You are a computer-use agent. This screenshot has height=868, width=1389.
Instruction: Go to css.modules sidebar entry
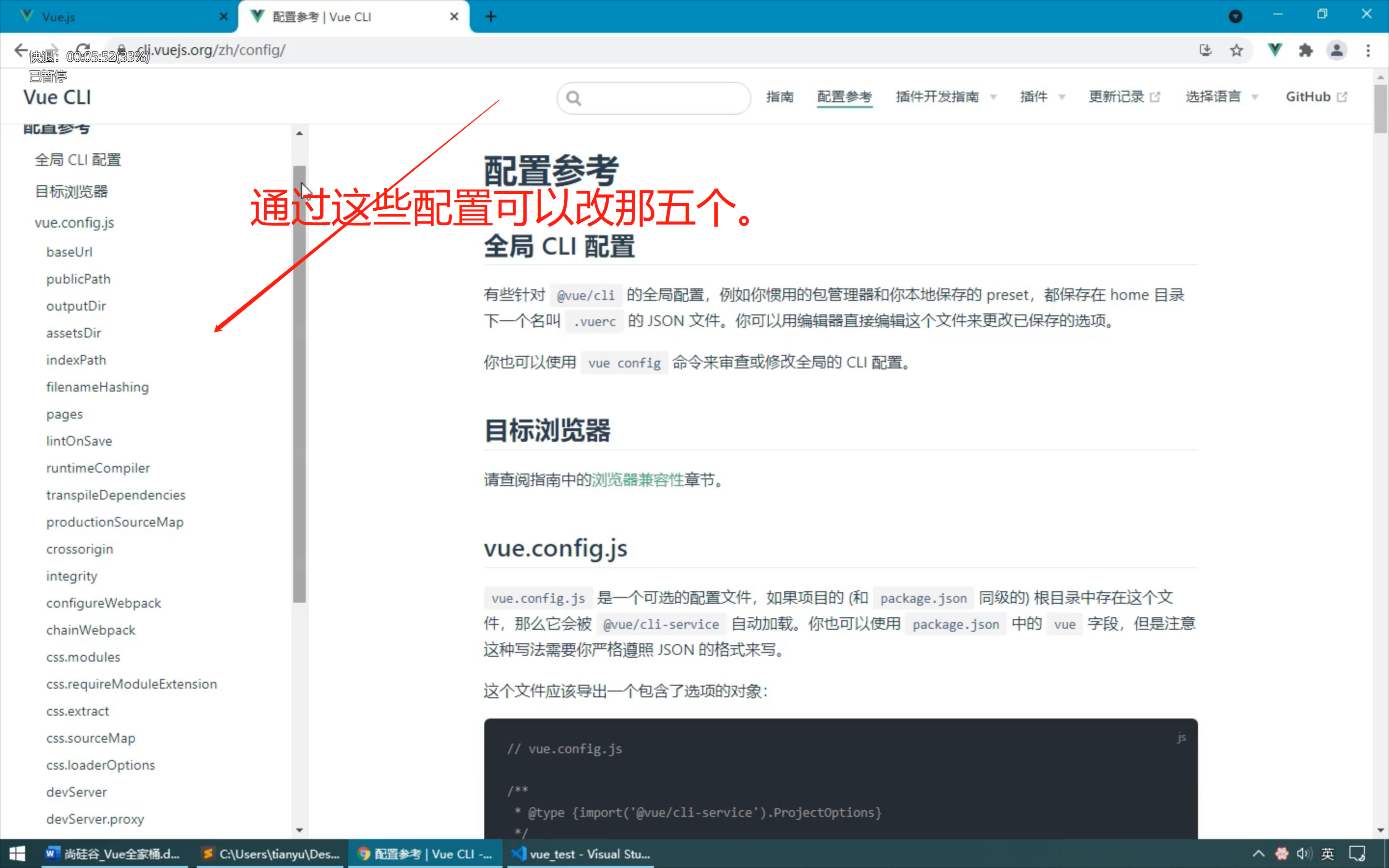click(83, 657)
